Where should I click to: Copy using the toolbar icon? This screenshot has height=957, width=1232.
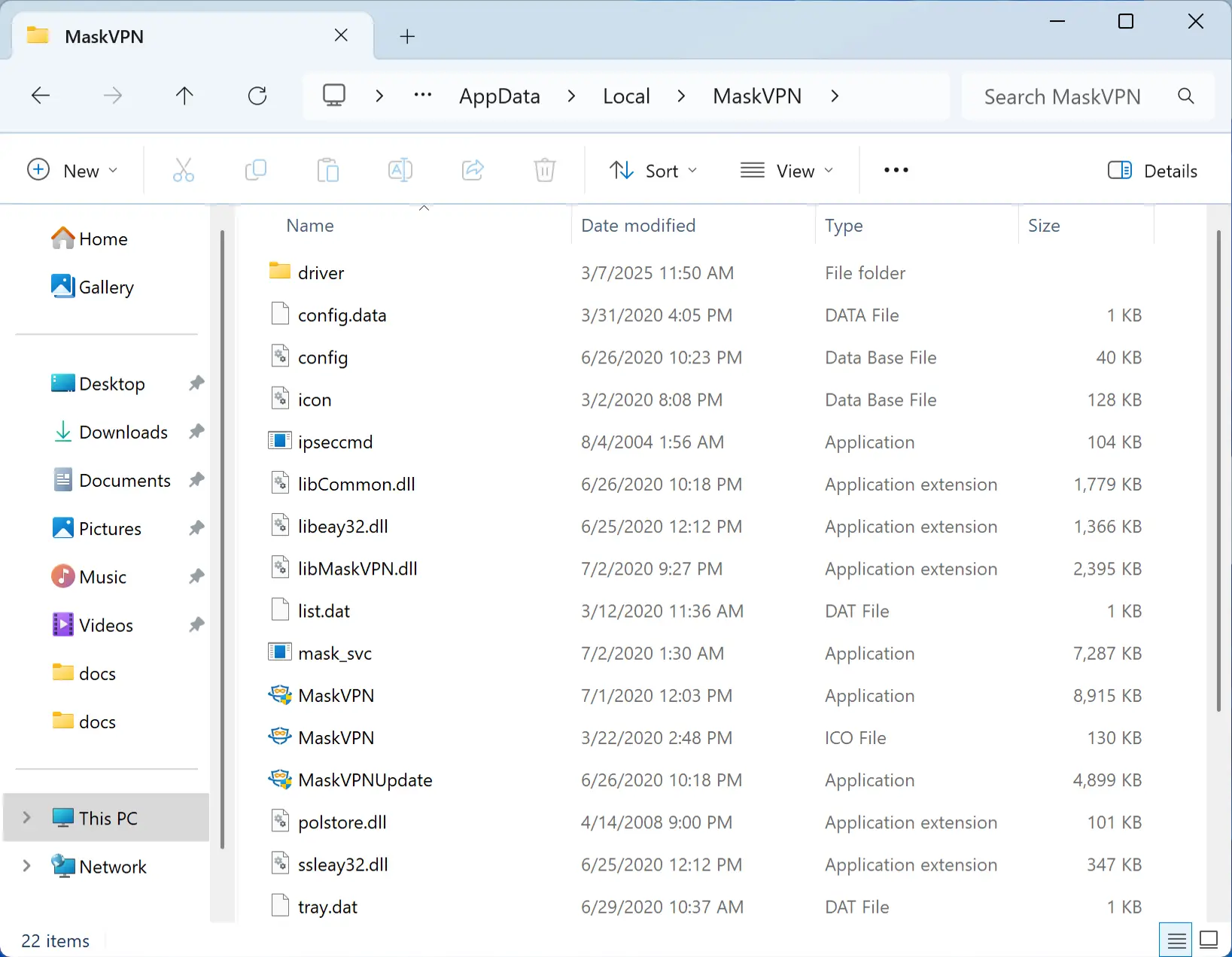click(x=256, y=170)
